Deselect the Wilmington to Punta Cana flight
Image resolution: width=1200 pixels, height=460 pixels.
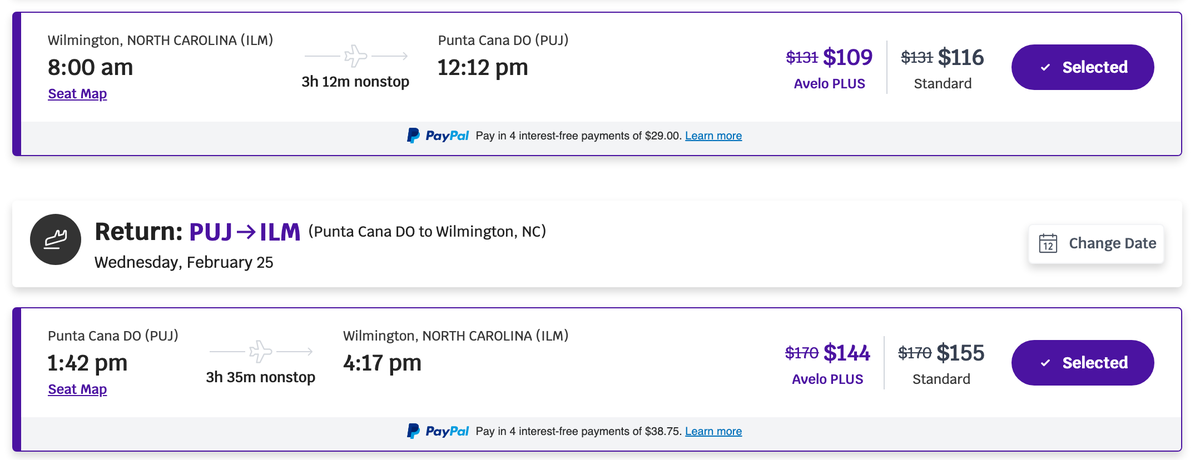tap(1083, 68)
